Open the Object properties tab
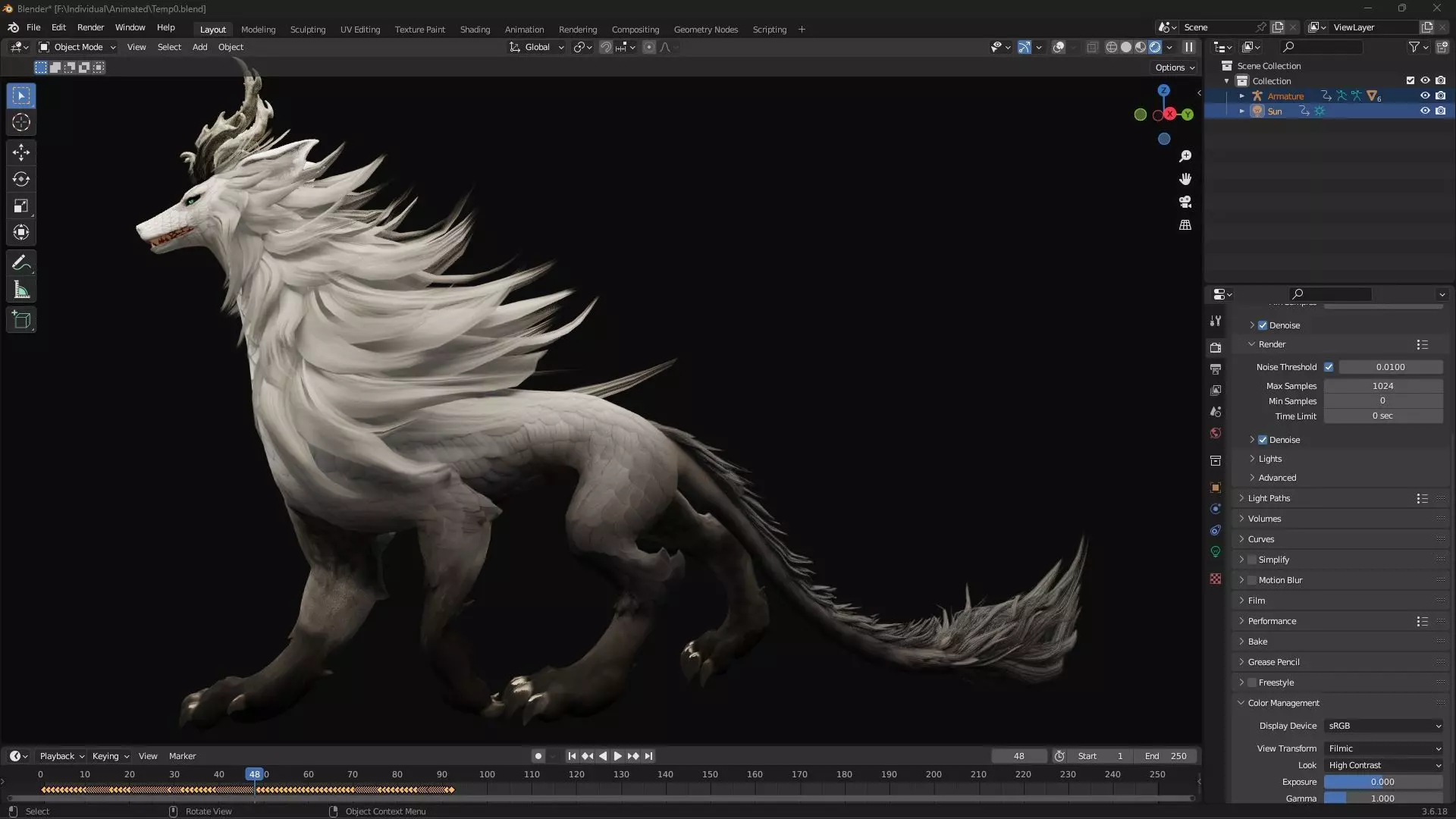Viewport: 1456px width, 819px height. click(x=1216, y=488)
